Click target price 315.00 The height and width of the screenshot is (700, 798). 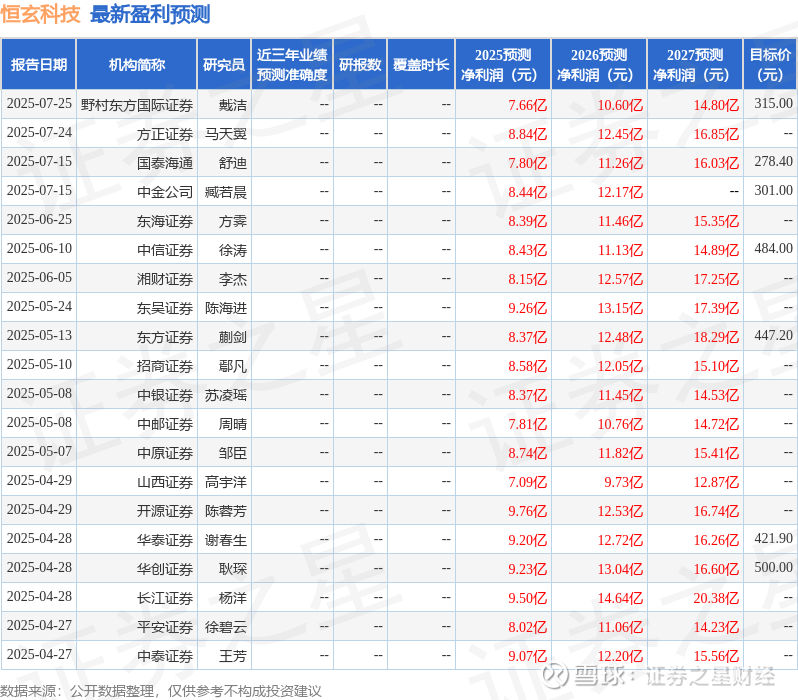774,103
